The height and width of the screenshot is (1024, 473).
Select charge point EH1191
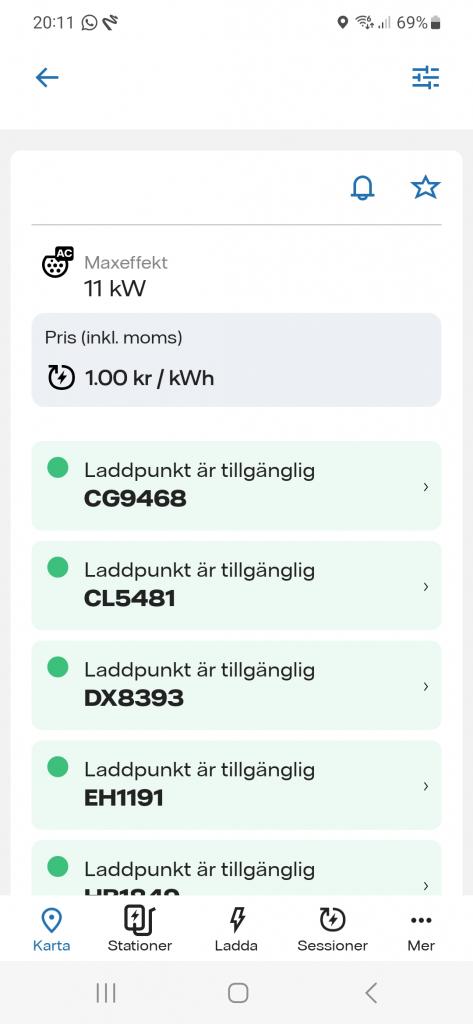pyautogui.click(x=236, y=785)
